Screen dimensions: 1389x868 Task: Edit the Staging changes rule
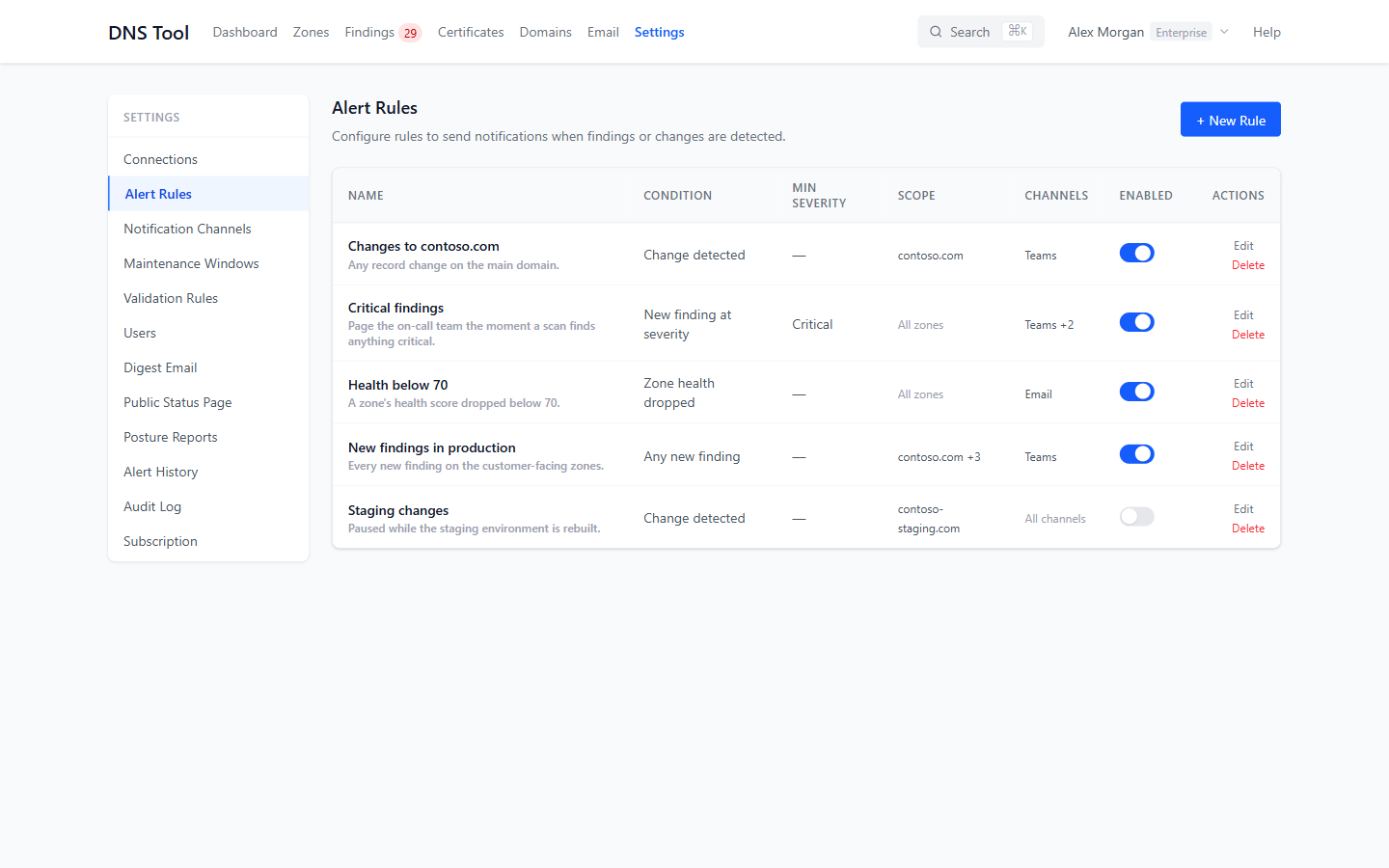click(1243, 509)
